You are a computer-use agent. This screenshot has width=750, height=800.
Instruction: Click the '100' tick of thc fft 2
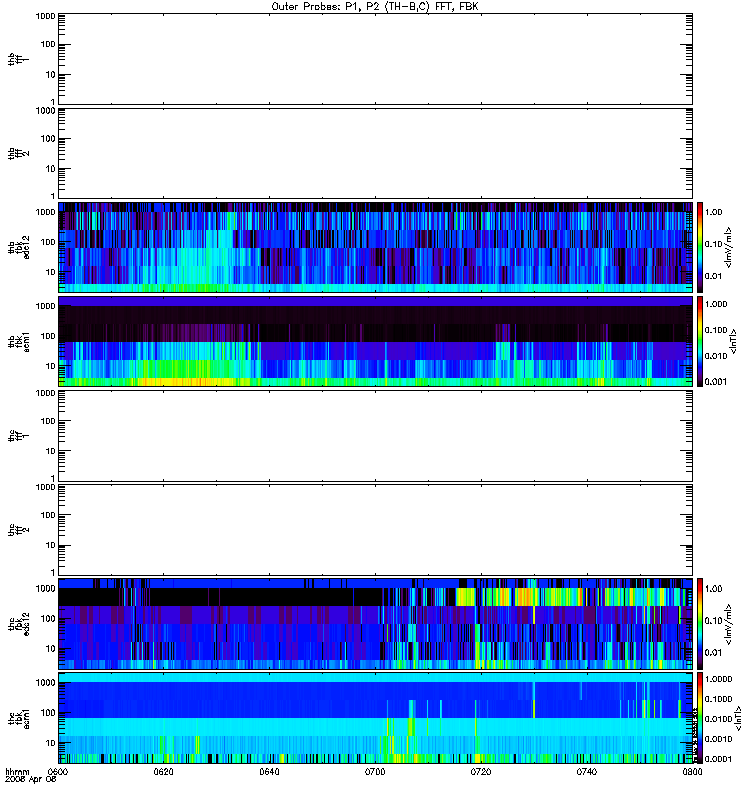tap(48, 515)
